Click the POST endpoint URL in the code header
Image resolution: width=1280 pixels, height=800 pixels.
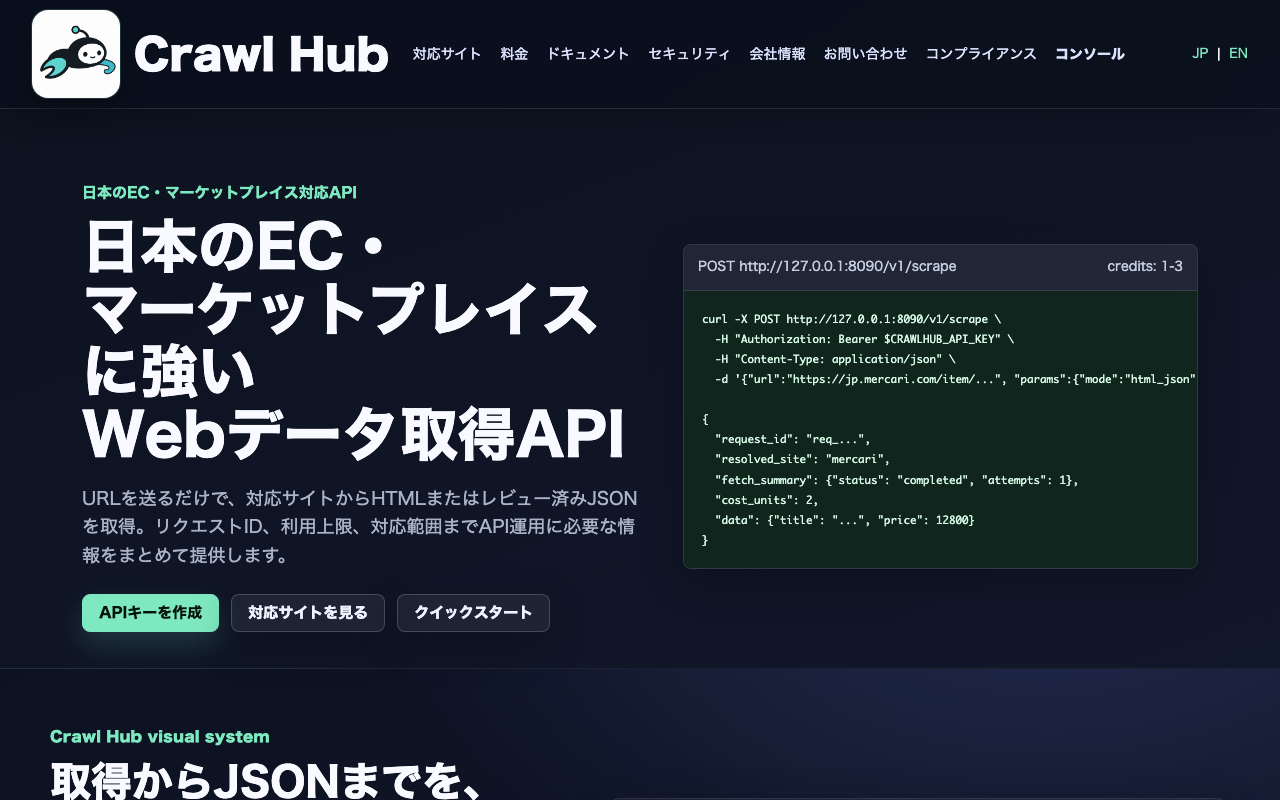click(x=827, y=266)
